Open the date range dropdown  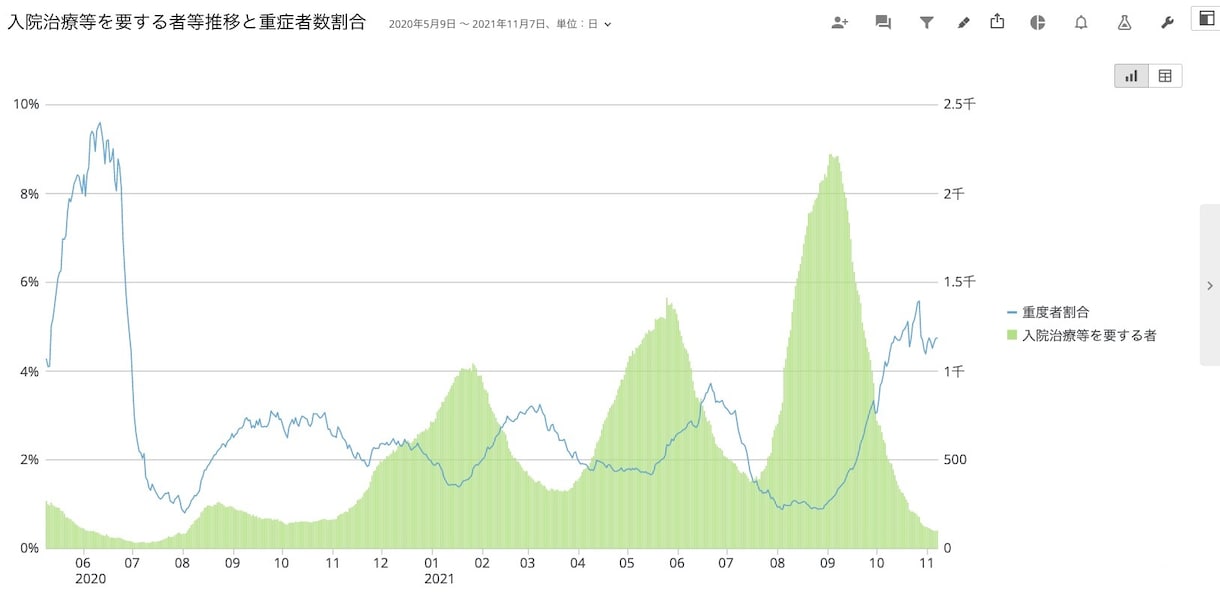click(500, 23)
